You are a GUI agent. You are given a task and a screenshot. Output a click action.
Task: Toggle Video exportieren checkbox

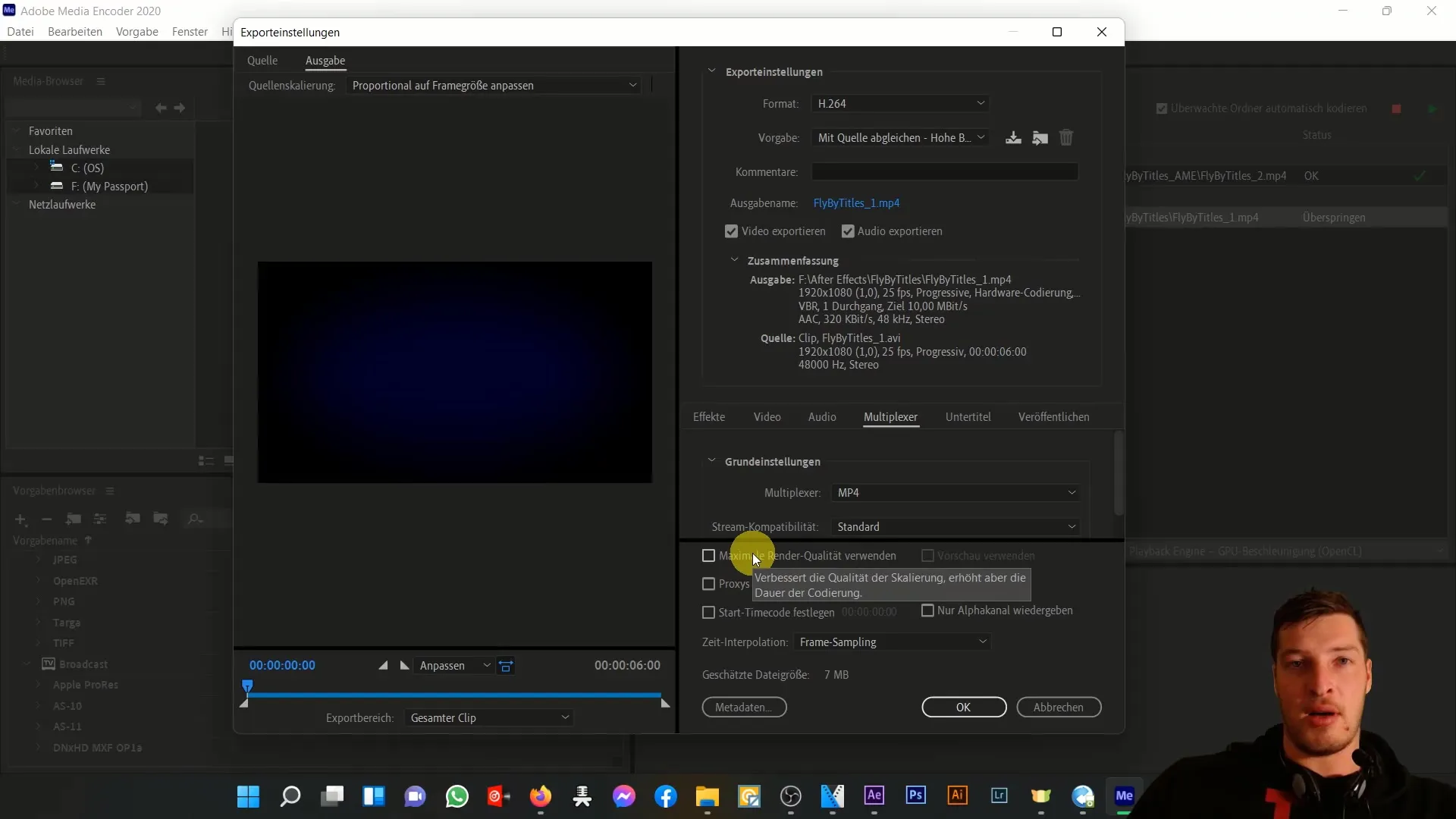(731, 231)
